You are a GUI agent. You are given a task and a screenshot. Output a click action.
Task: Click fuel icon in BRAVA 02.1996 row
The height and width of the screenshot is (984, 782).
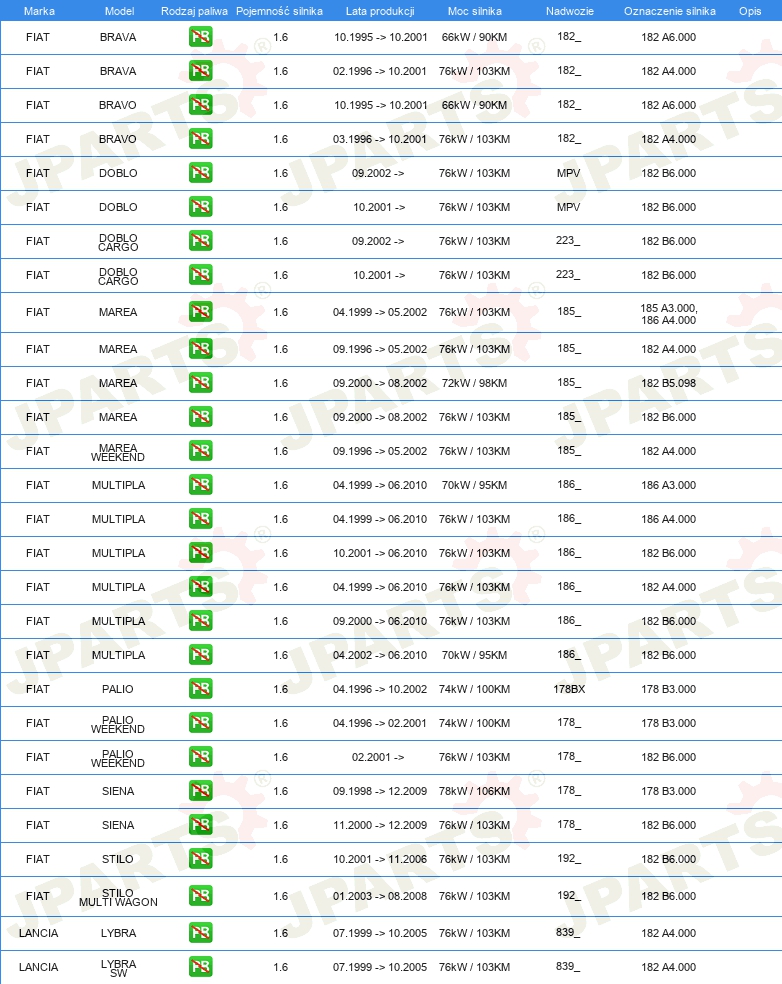coord(201,71)
